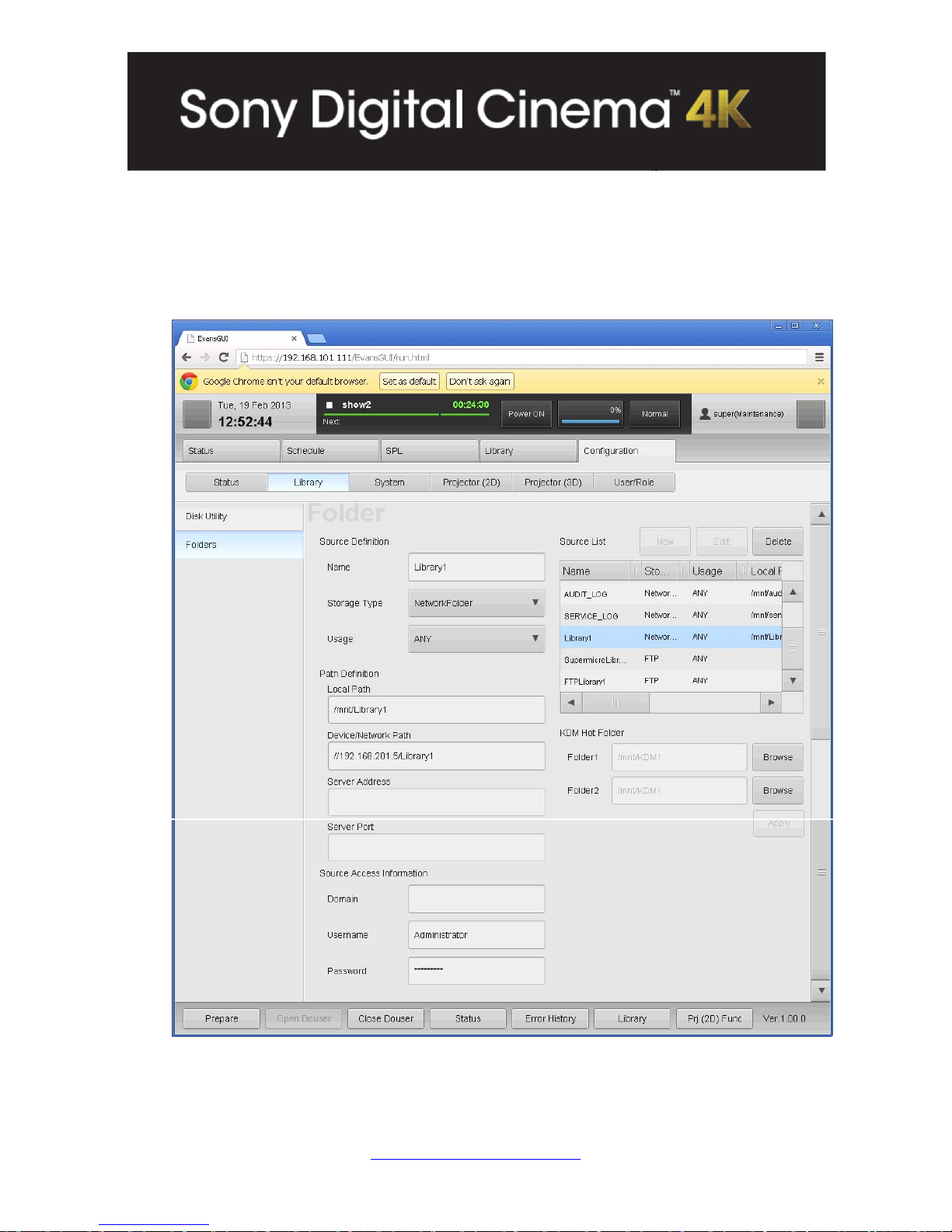Open the main Status tab
The width and height of the screenshot is (952, 1232).
[x=231, y=451]
